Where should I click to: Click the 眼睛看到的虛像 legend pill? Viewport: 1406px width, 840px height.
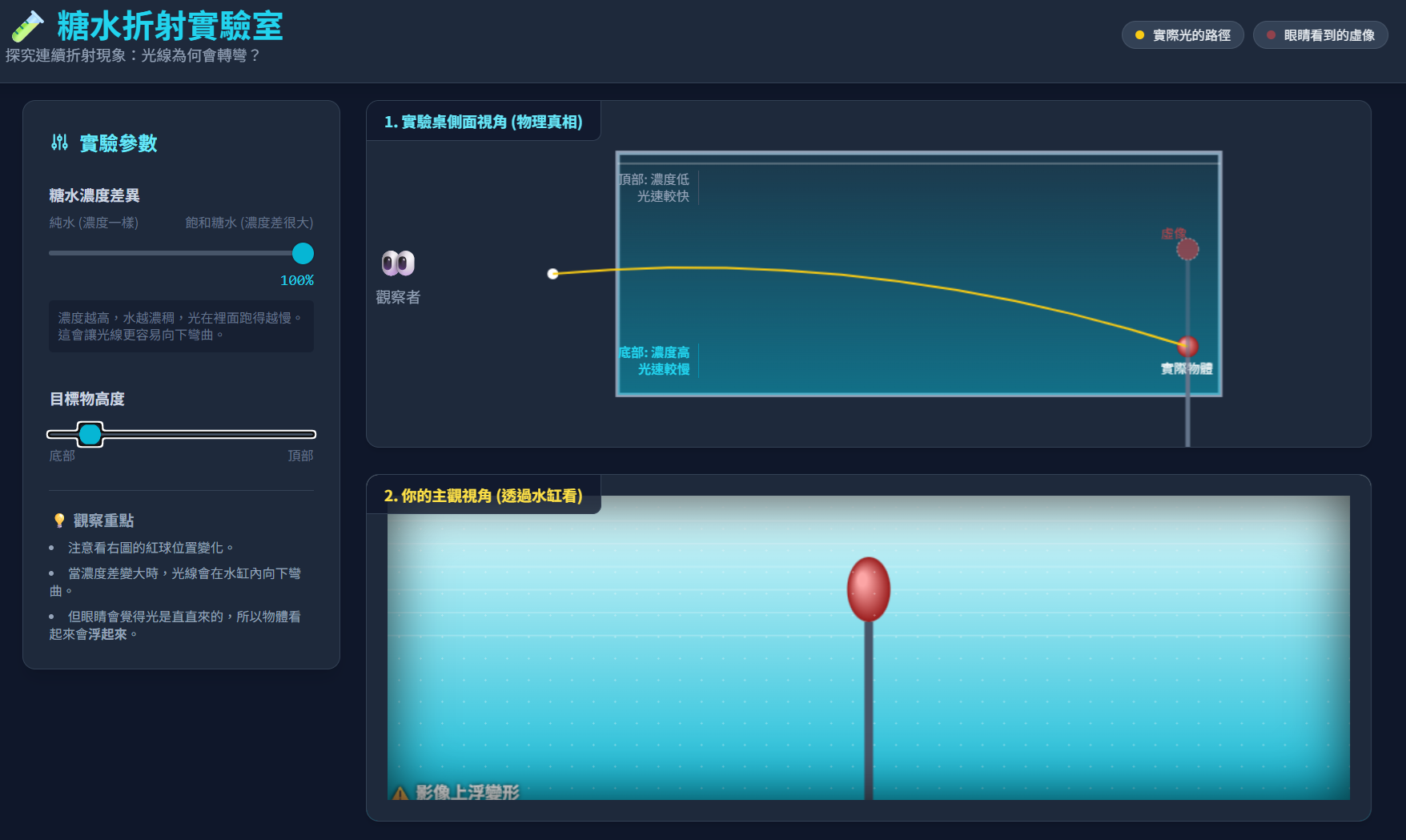[1320, 35]
